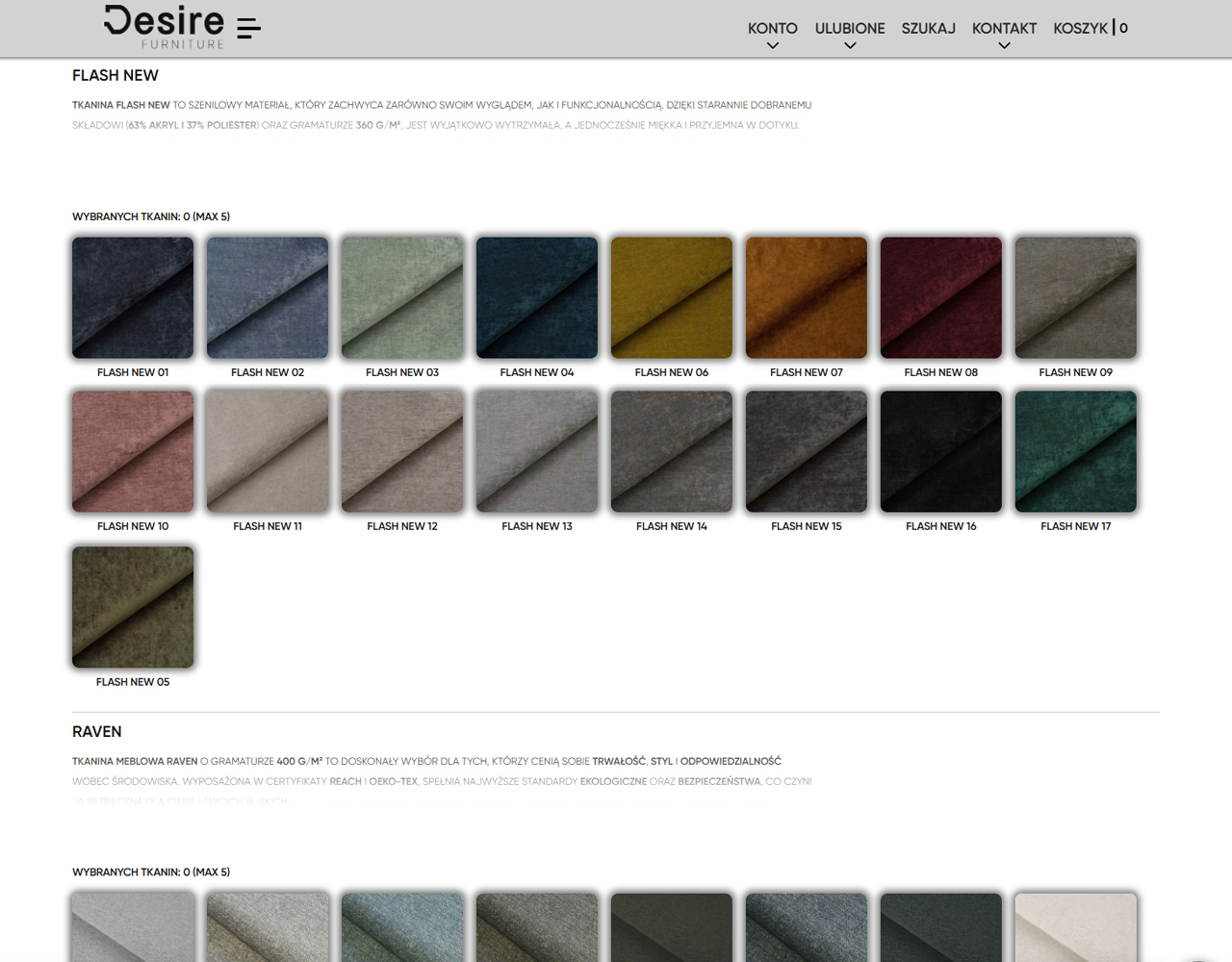
Task: Choose the Flash New 05 dark olive swatch
Action: click(x=133, y=607)
